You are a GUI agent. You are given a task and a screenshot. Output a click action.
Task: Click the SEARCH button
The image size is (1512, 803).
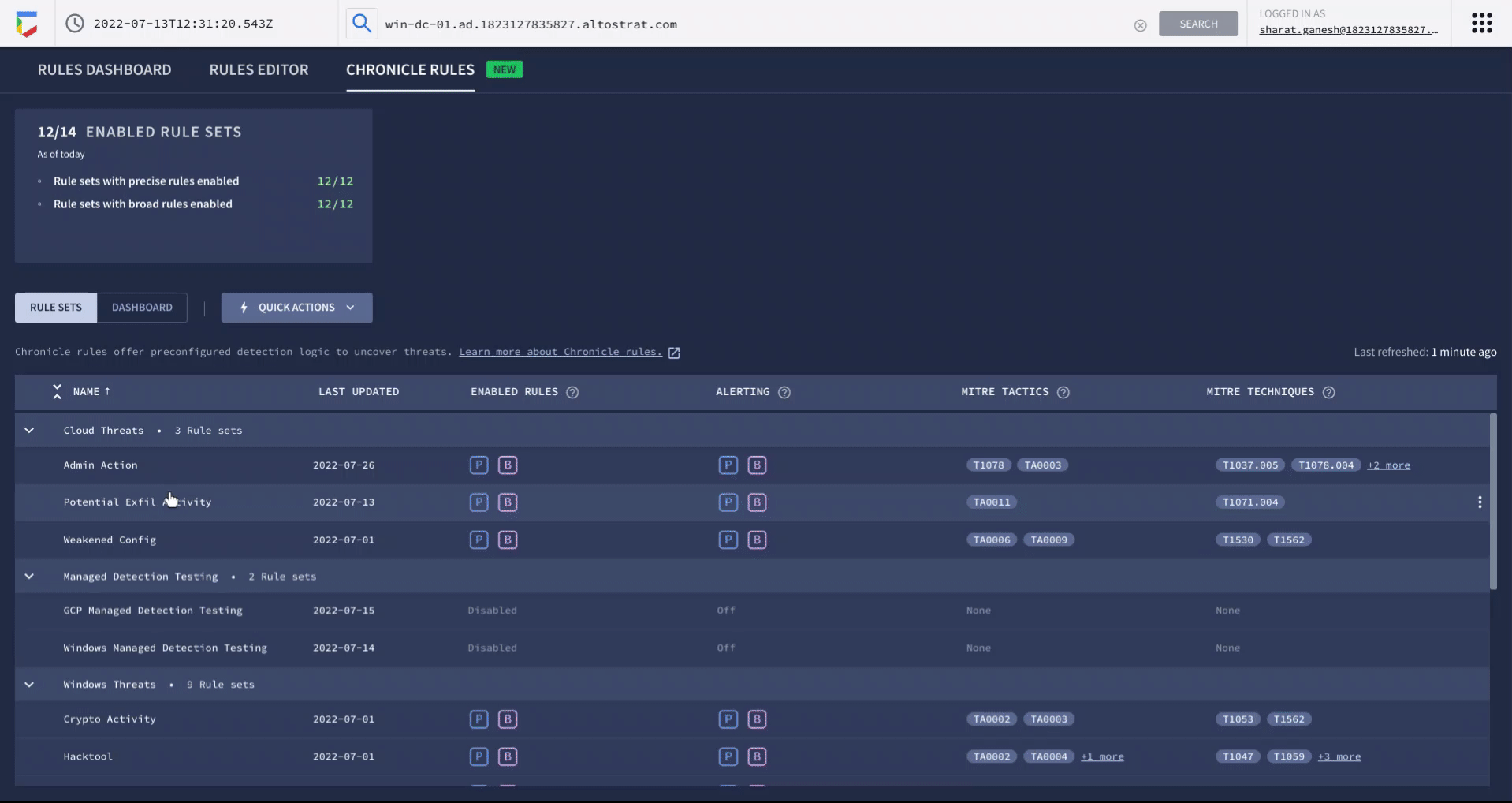tap(1197, 23)
